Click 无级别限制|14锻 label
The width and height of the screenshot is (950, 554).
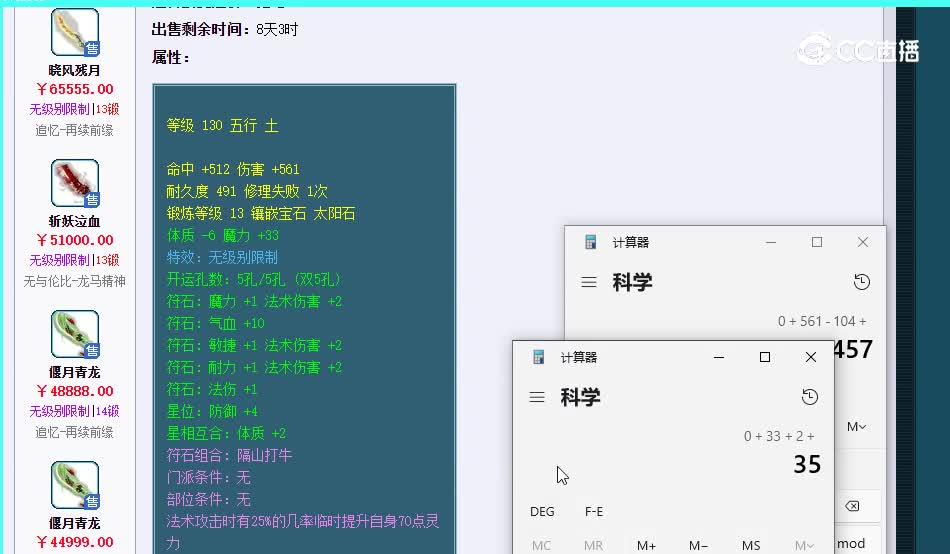click(x=75, y=411)
